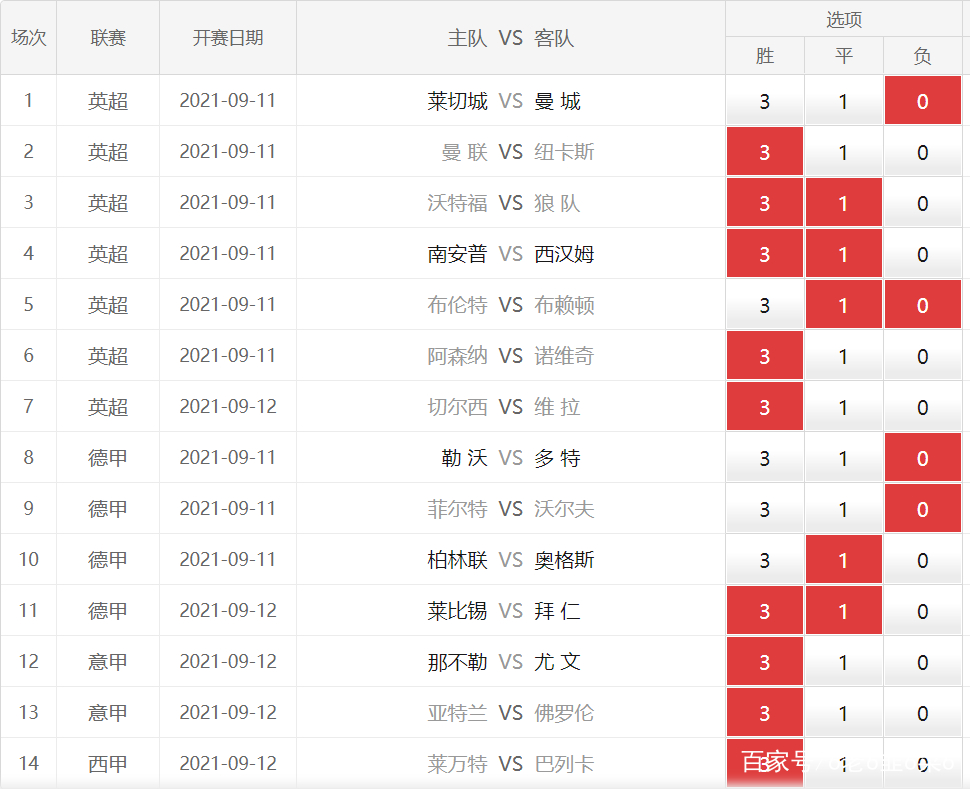Click 德甲 league cell in row 8
Image resolution: width=970 pixels, height=789 pixels.
click(x=108, y=458)
